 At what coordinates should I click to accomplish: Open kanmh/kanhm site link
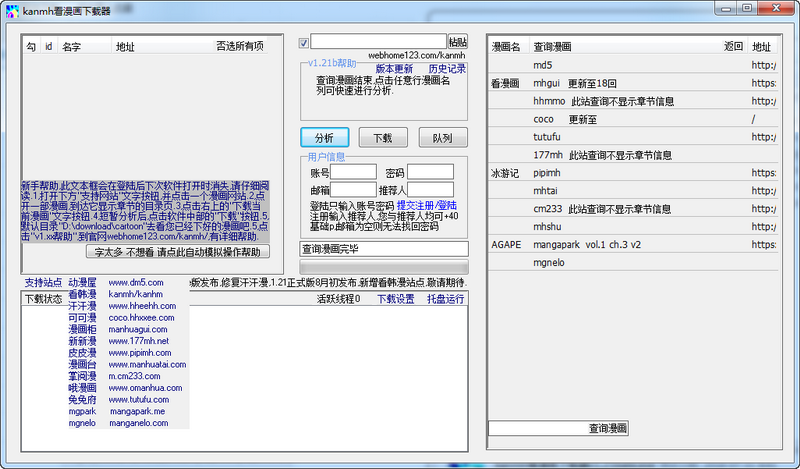(x=136, y=294)
